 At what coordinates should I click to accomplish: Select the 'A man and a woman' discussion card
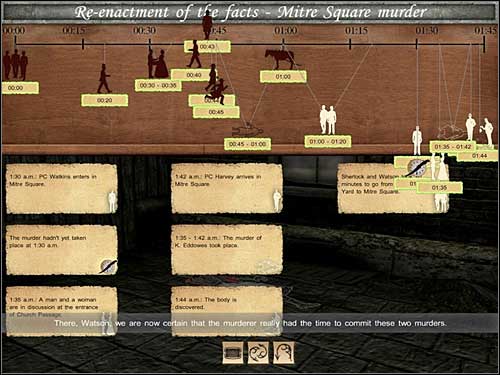pos(62,311)
